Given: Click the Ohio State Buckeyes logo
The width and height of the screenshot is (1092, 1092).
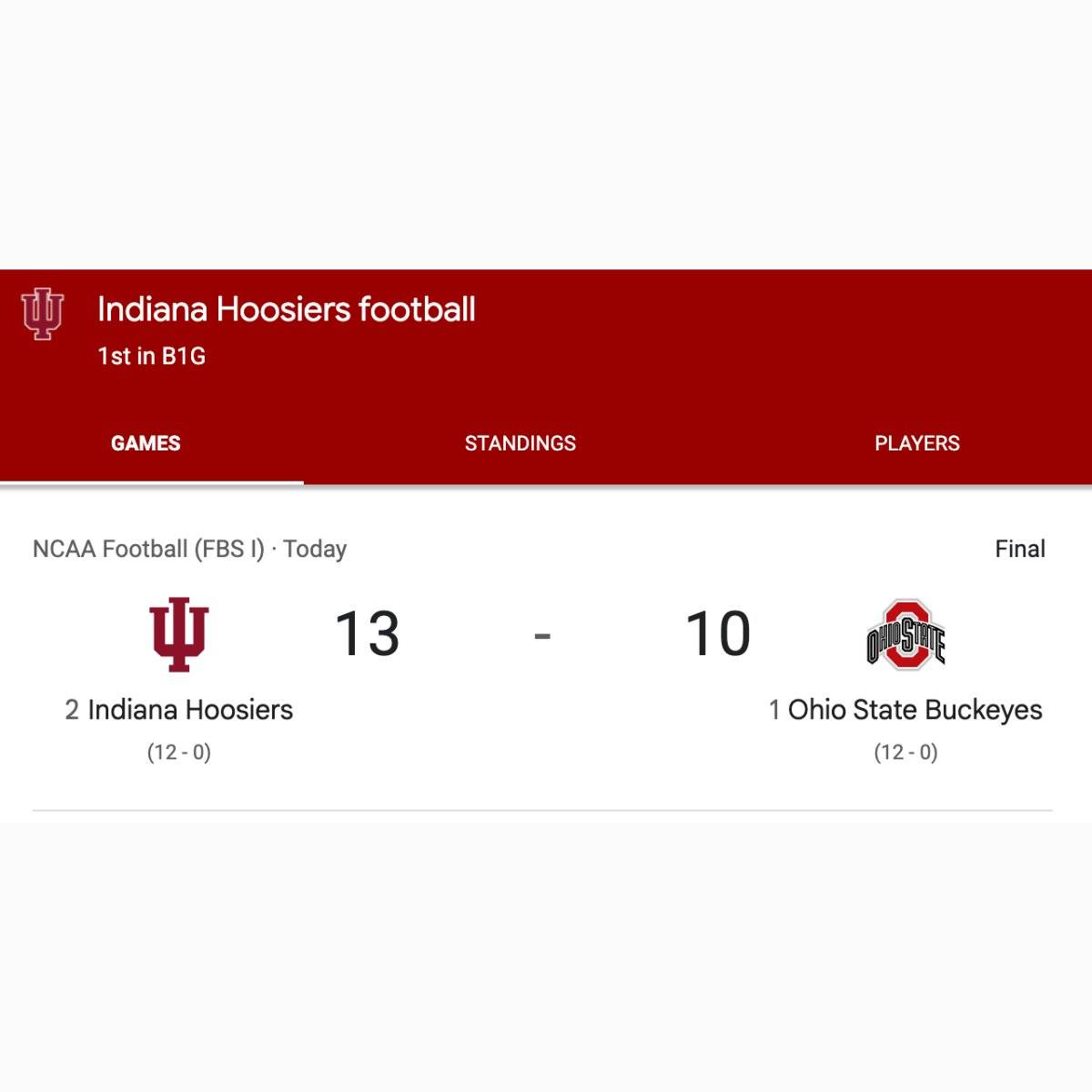Looking at the screenshot, I should click(905, 634).
